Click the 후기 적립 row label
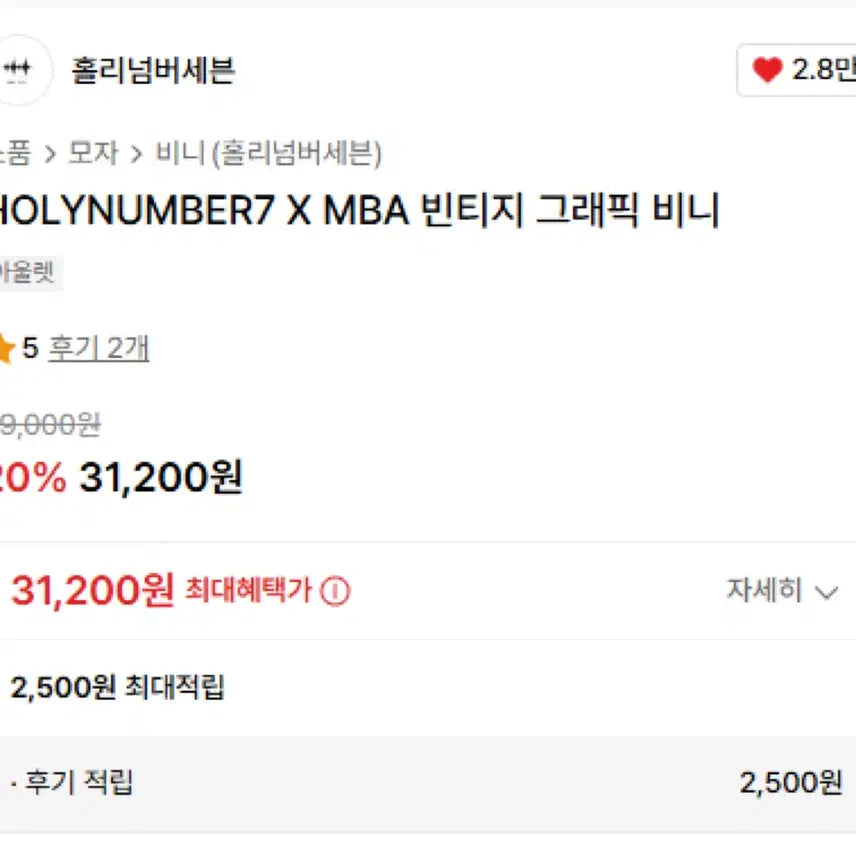 pos(77,783)
